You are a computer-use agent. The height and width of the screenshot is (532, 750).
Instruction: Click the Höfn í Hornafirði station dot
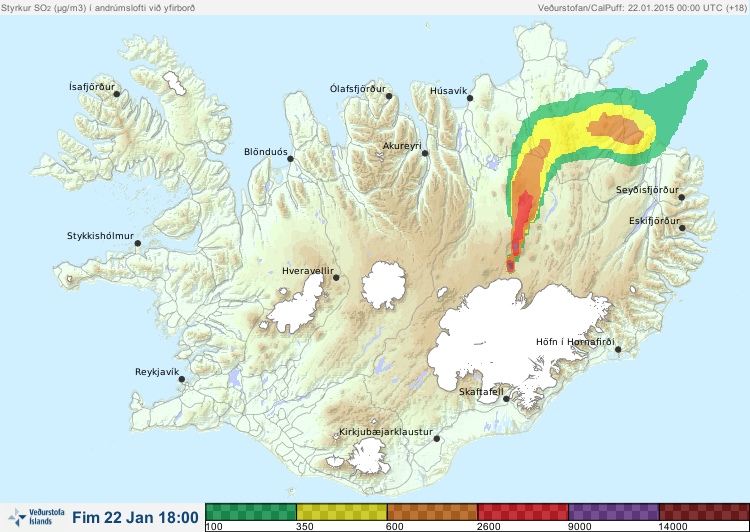618,350
